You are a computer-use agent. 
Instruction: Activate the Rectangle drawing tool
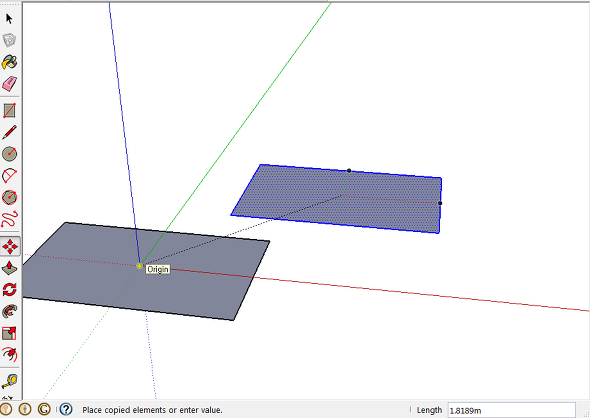pos(9,110)
